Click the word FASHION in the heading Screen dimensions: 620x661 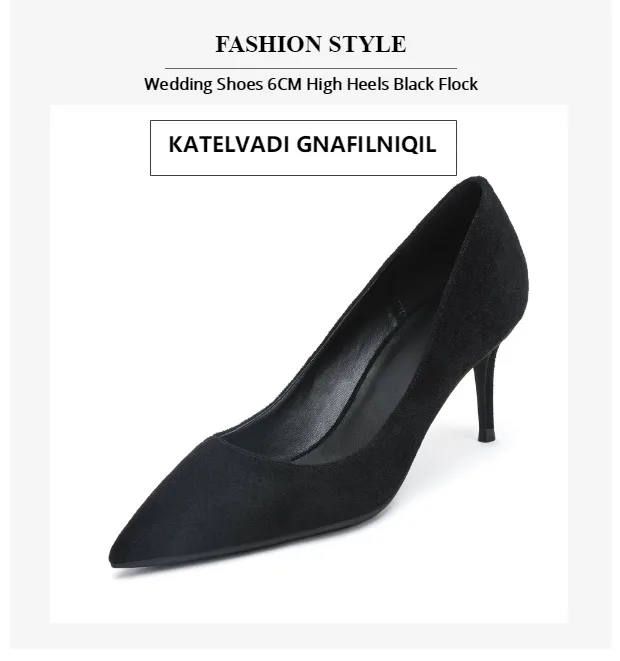coord(268,44)
